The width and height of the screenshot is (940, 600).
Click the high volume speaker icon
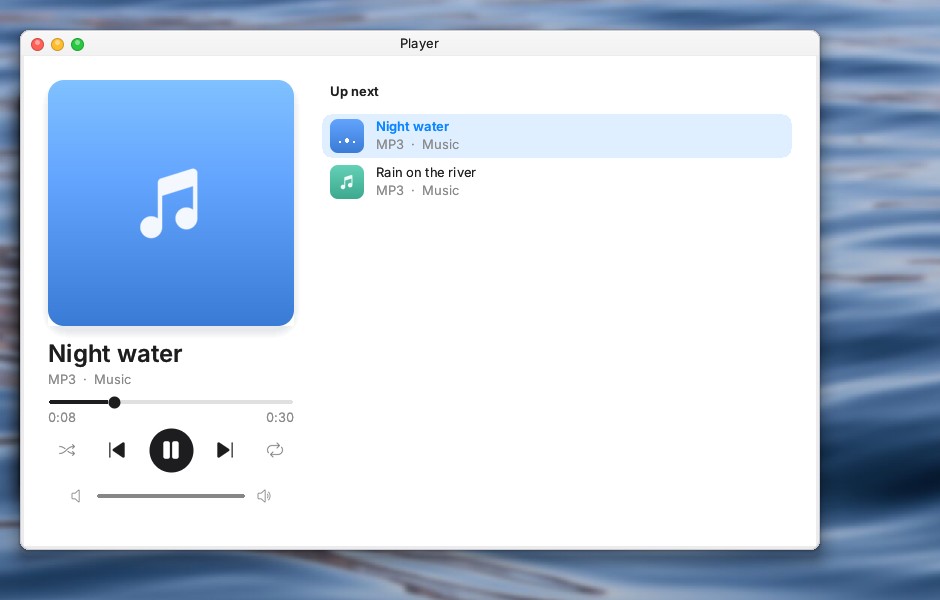coord(264,496)
